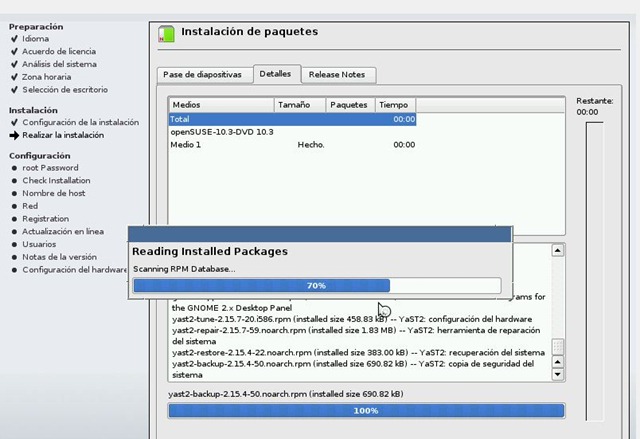
Task: Click the Configuración del hardware step
Action: (x=75, y=270)
